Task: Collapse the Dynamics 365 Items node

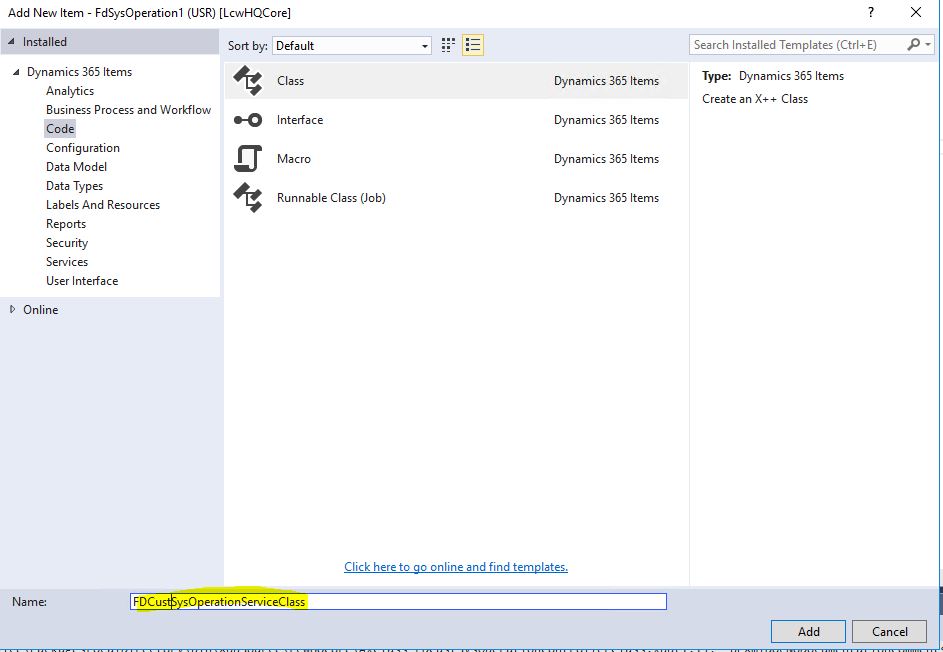Action: pos(16,72)
